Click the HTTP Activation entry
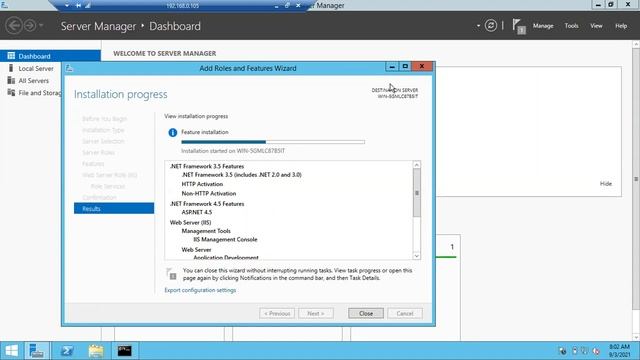 [x=202, y=184]
